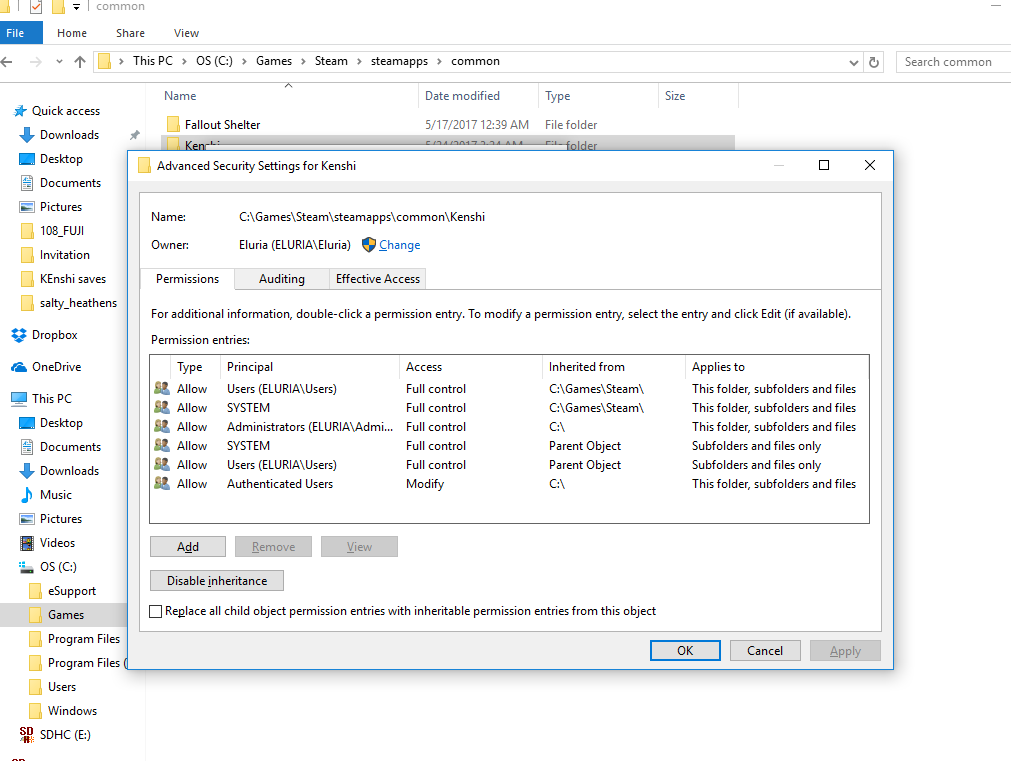The width and height of the screenshot is (1011, 761).
Task: Select the OS (C:) drive icon
Action: click(26, 567)
